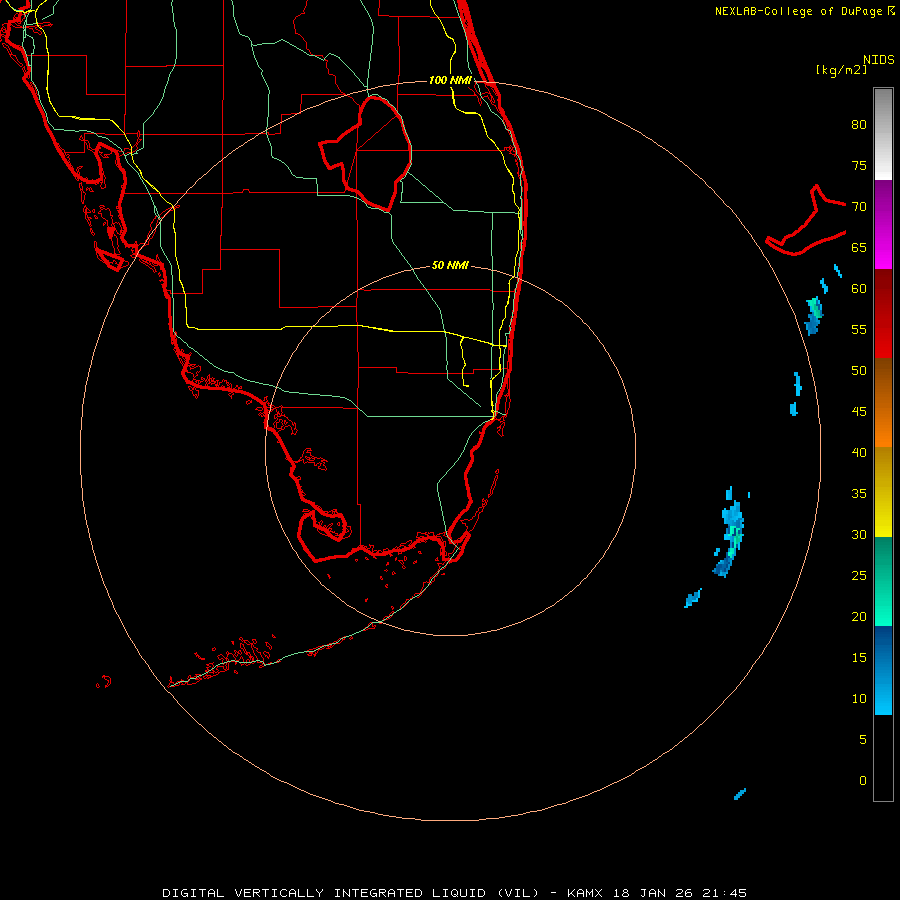Click the 40 value on VIL scale

(x=859, y=452)
